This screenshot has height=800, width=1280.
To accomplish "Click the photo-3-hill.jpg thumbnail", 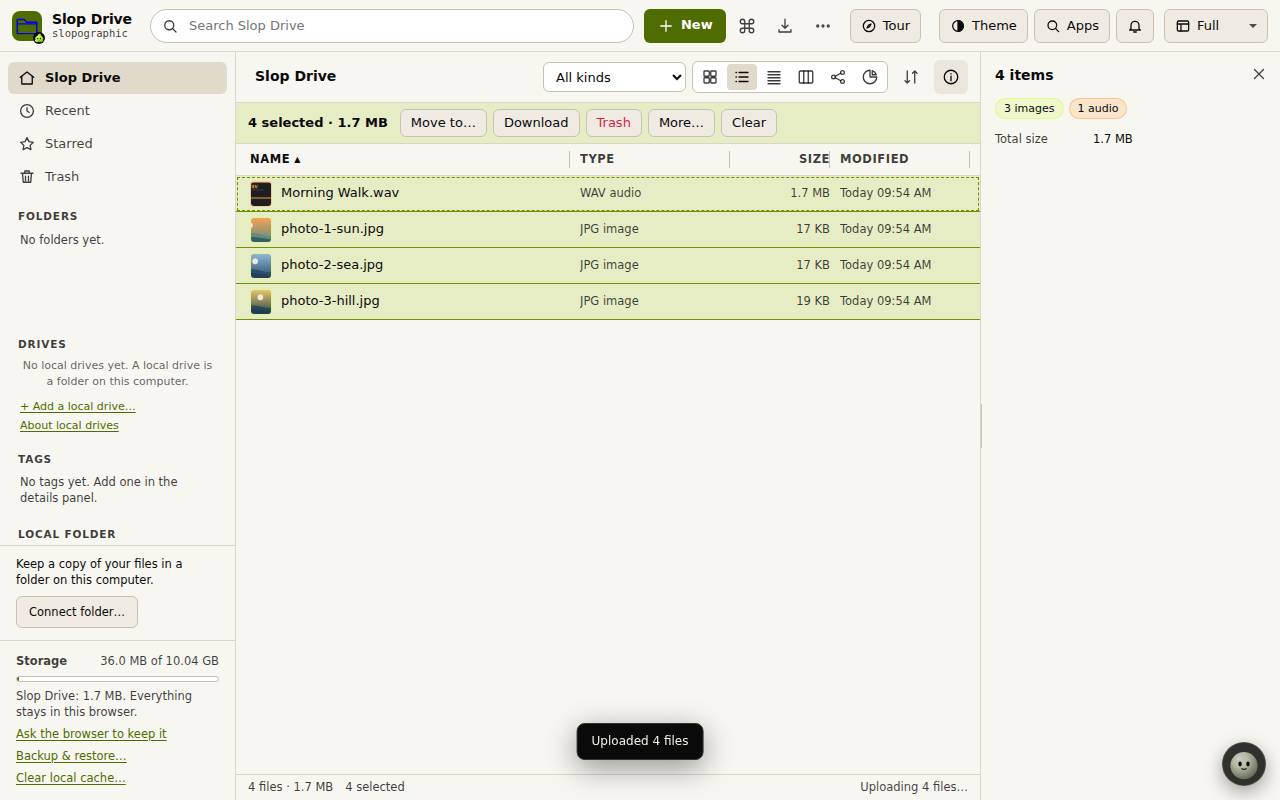I will tap(261, 301).
